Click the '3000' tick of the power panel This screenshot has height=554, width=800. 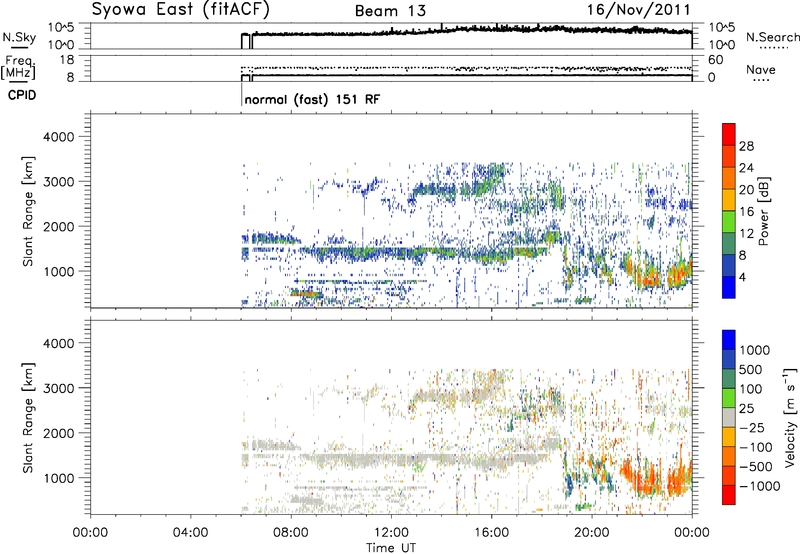(59, 182)
